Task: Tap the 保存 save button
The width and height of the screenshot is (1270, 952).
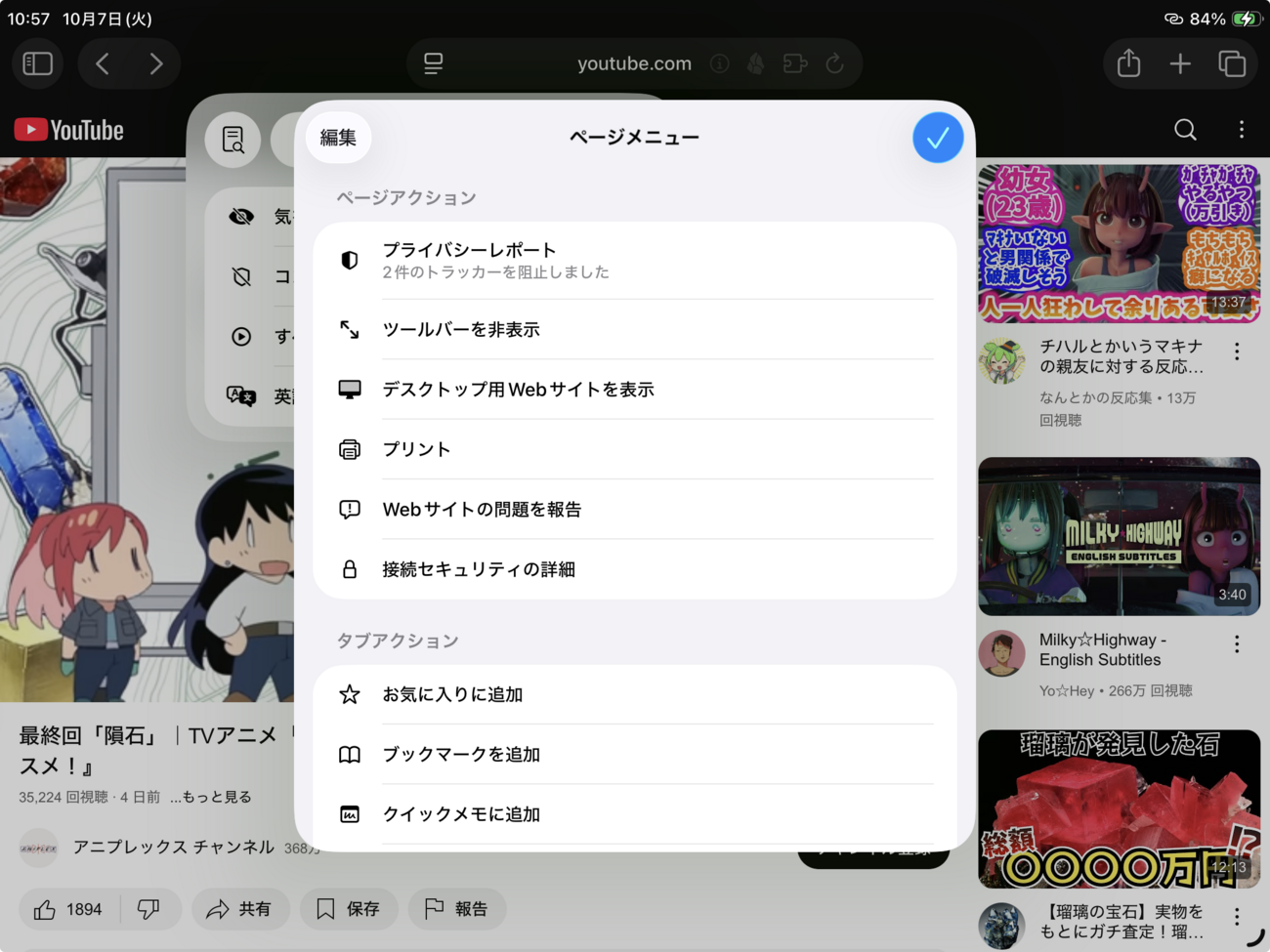Action: [349, 909]
